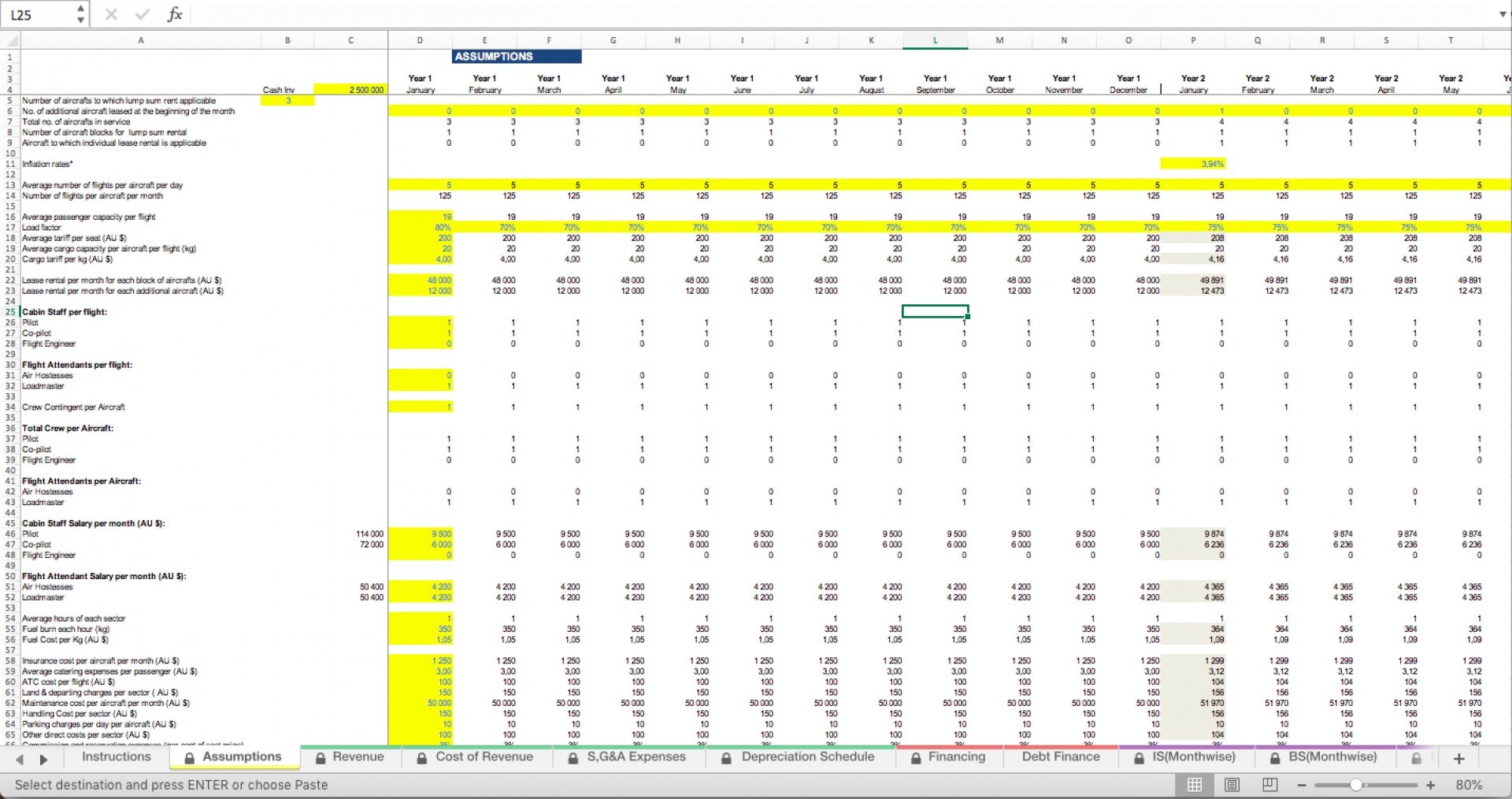Click 'Parking charges per day per aircraft (AU $)' label

[x=99, y=724]
